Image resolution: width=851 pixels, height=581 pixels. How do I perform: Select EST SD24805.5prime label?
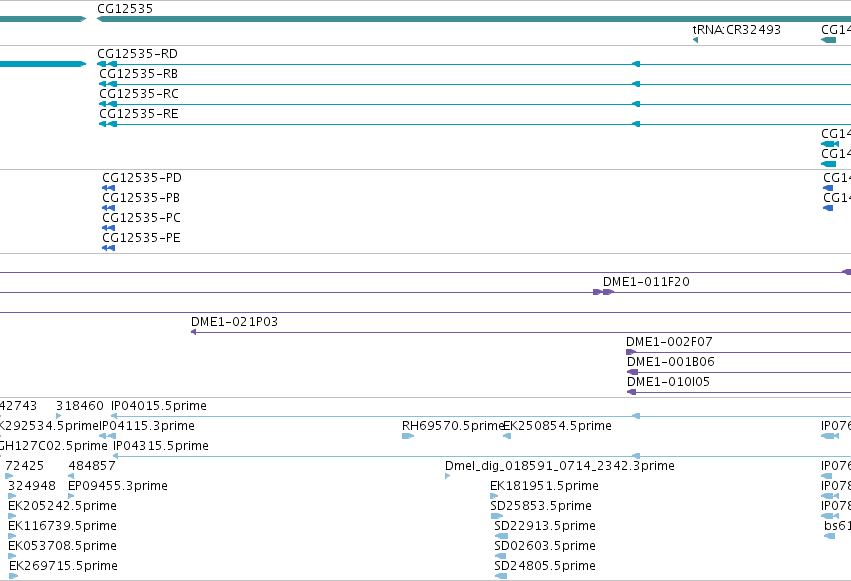tap(545, 567)
